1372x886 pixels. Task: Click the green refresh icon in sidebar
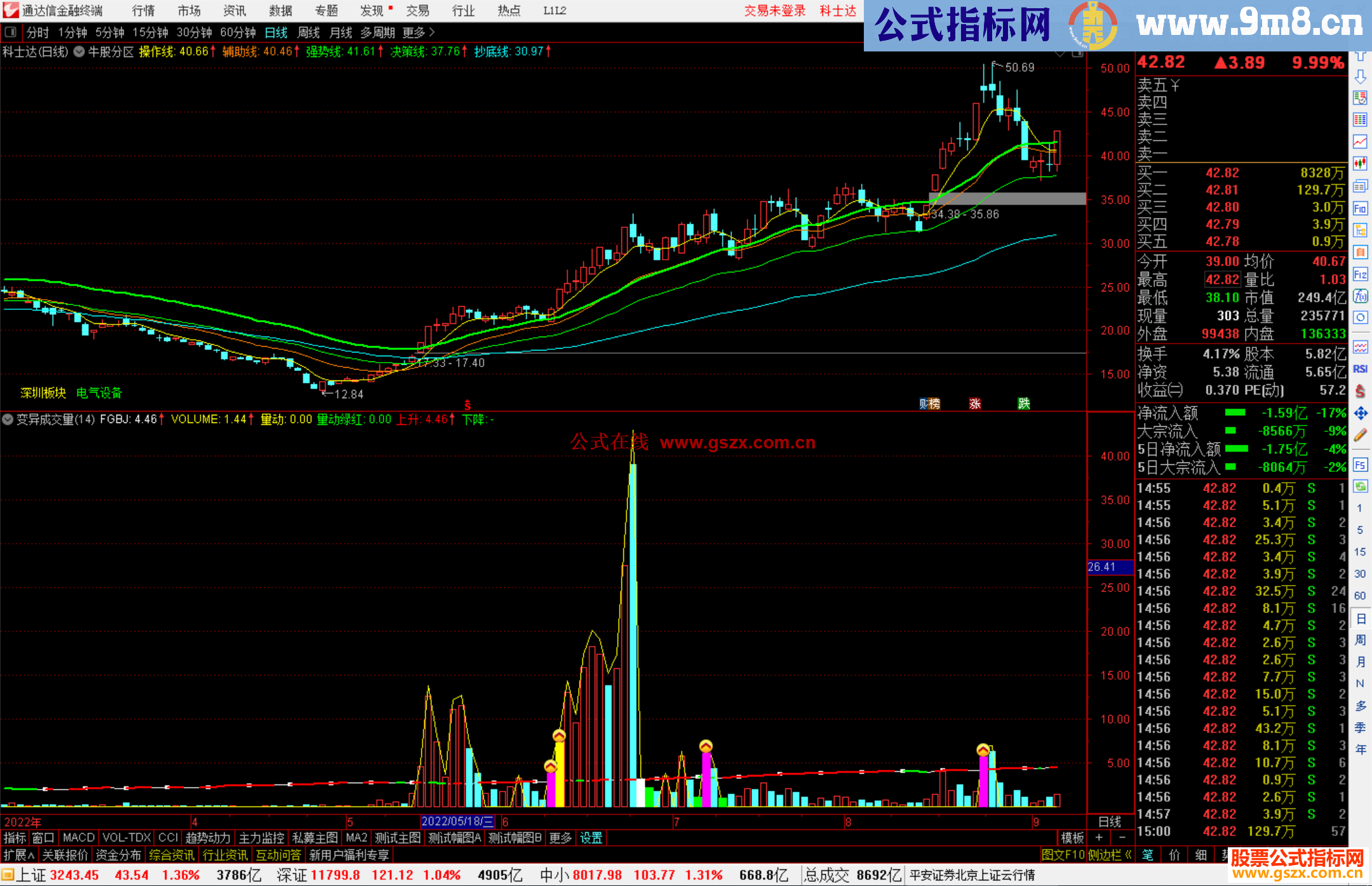click(1360, 487)
